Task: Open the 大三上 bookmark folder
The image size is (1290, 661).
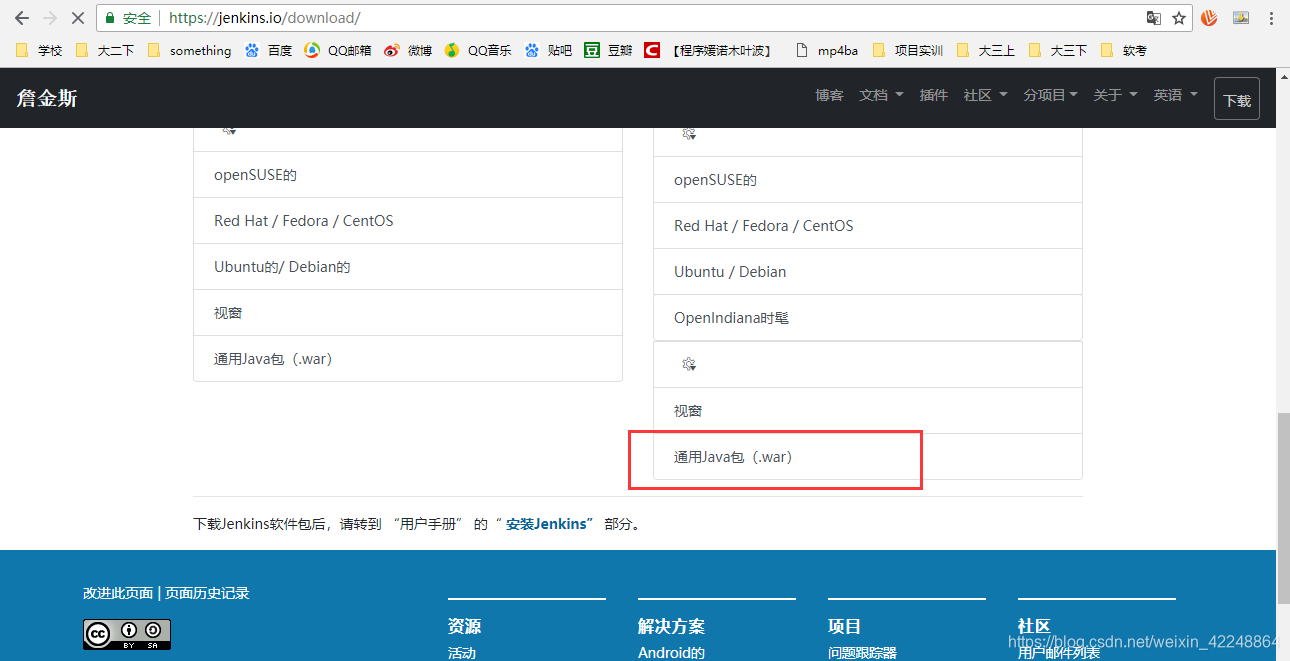Action: tap(985, 50)
